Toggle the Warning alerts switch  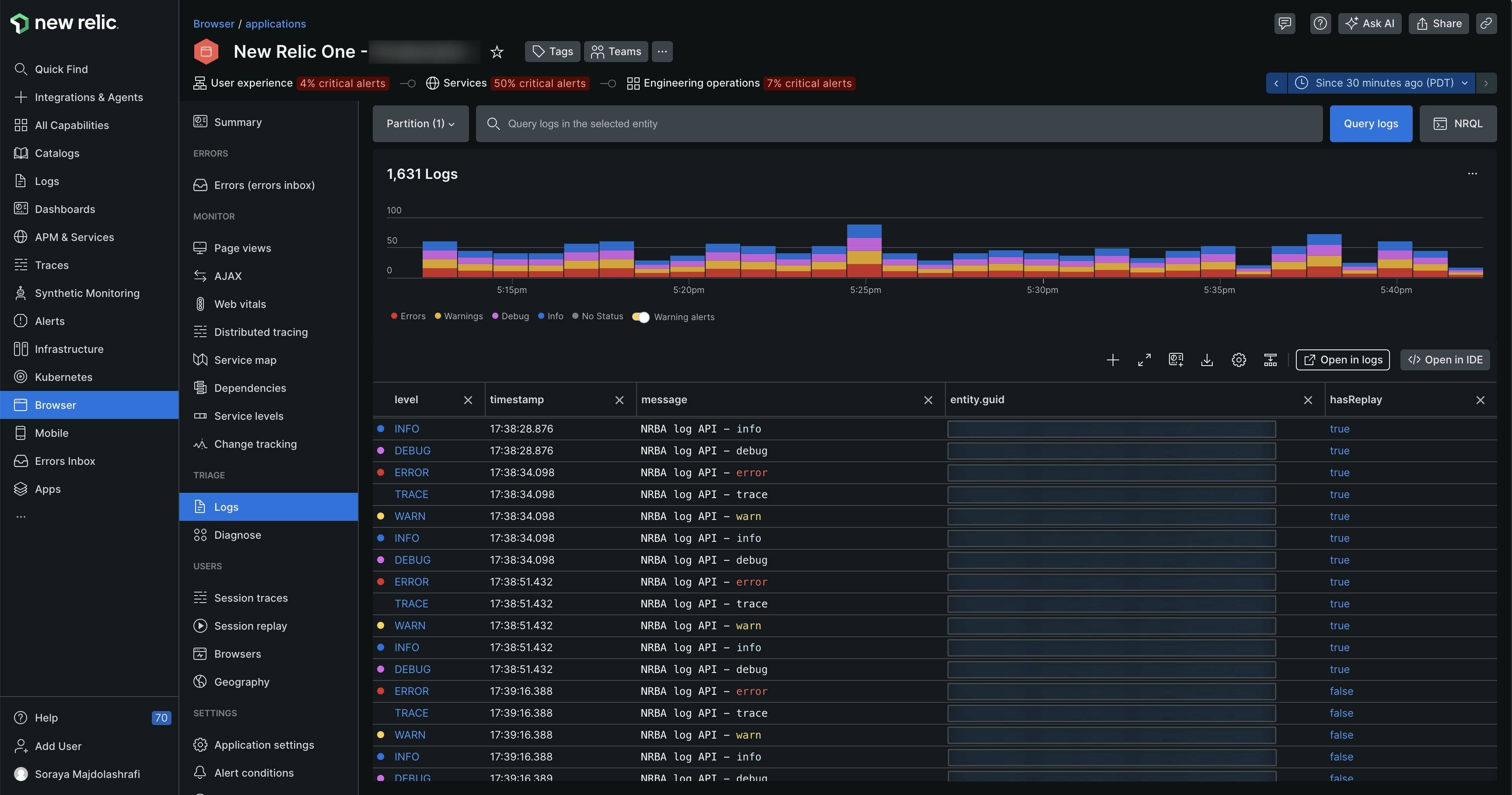tap(640, 317)
